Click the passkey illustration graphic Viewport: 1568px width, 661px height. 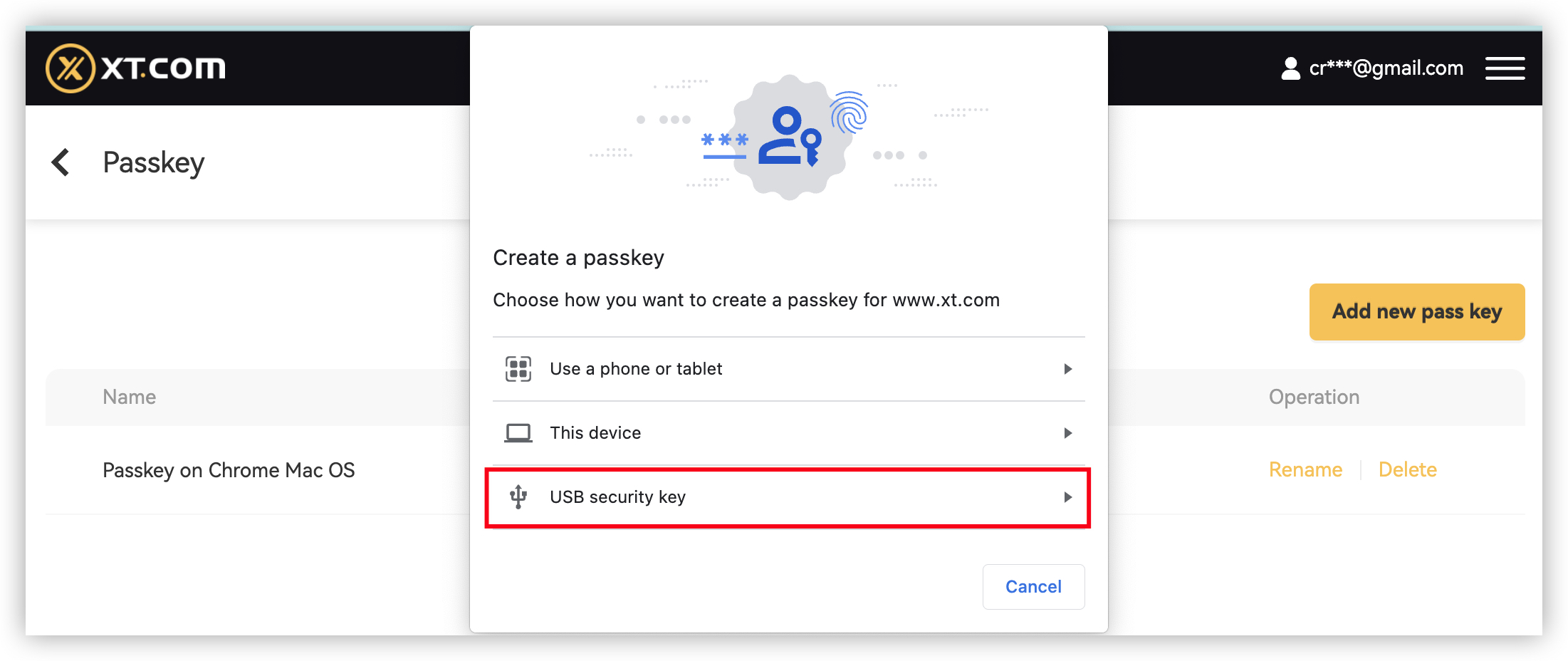(x=788, y=137)
